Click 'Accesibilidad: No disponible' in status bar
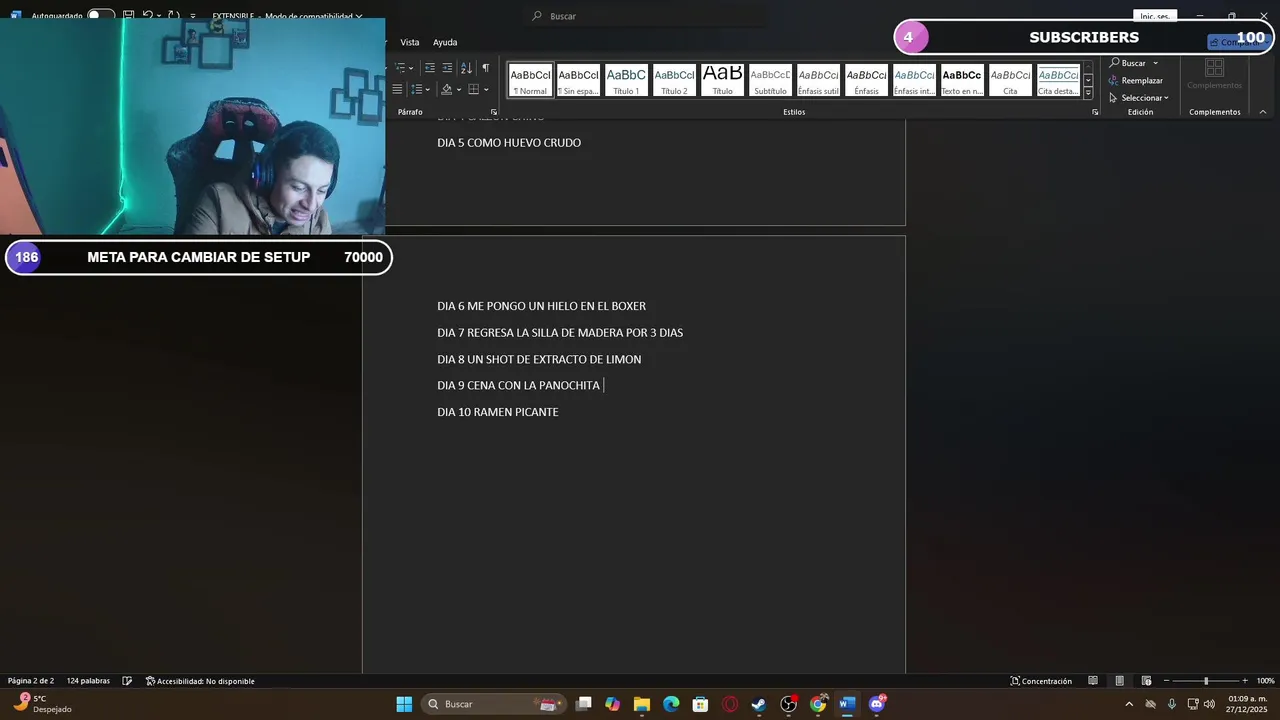 tap(200, 681)
